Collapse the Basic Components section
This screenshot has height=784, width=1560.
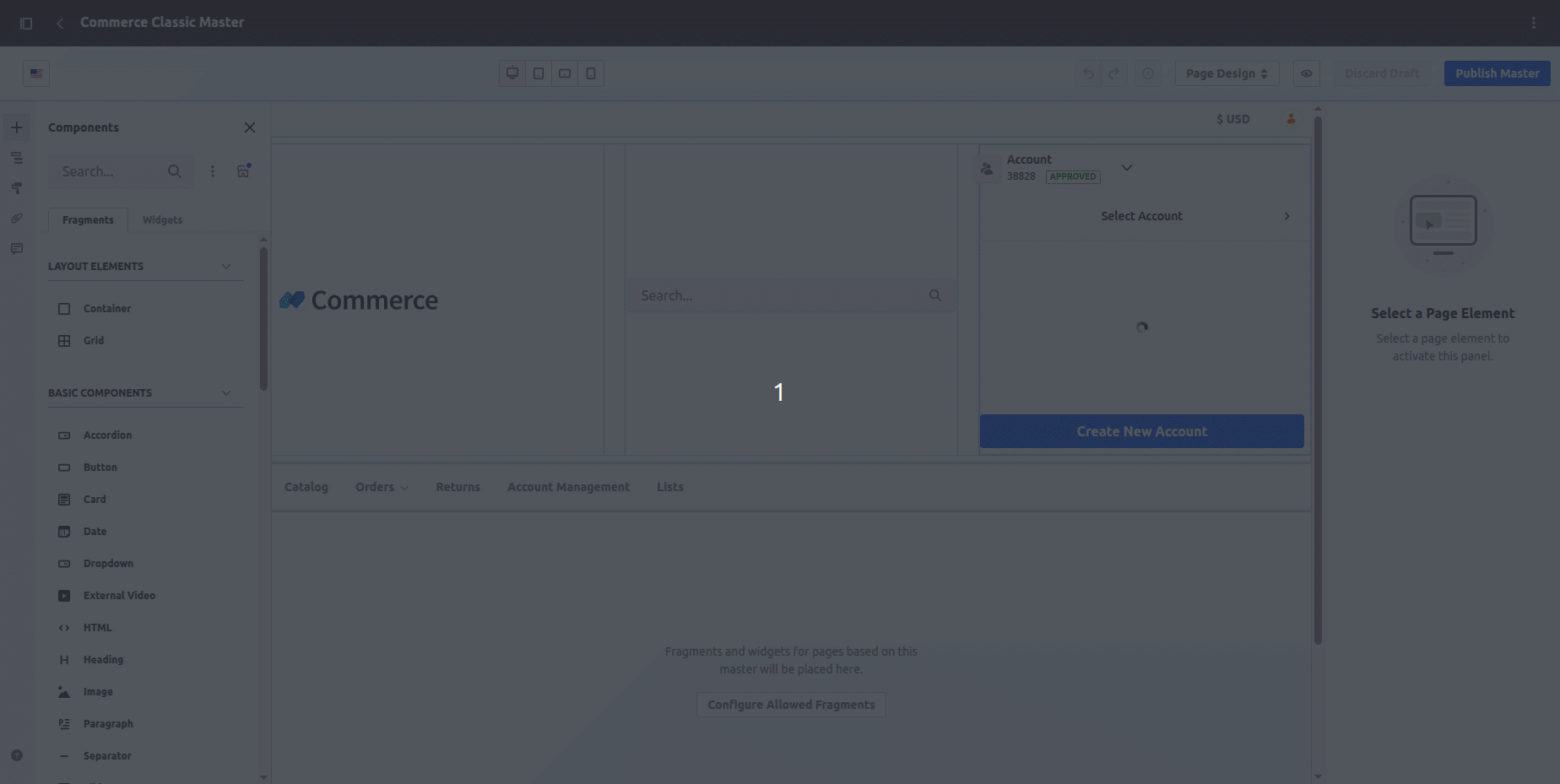[x=225, y=393]
